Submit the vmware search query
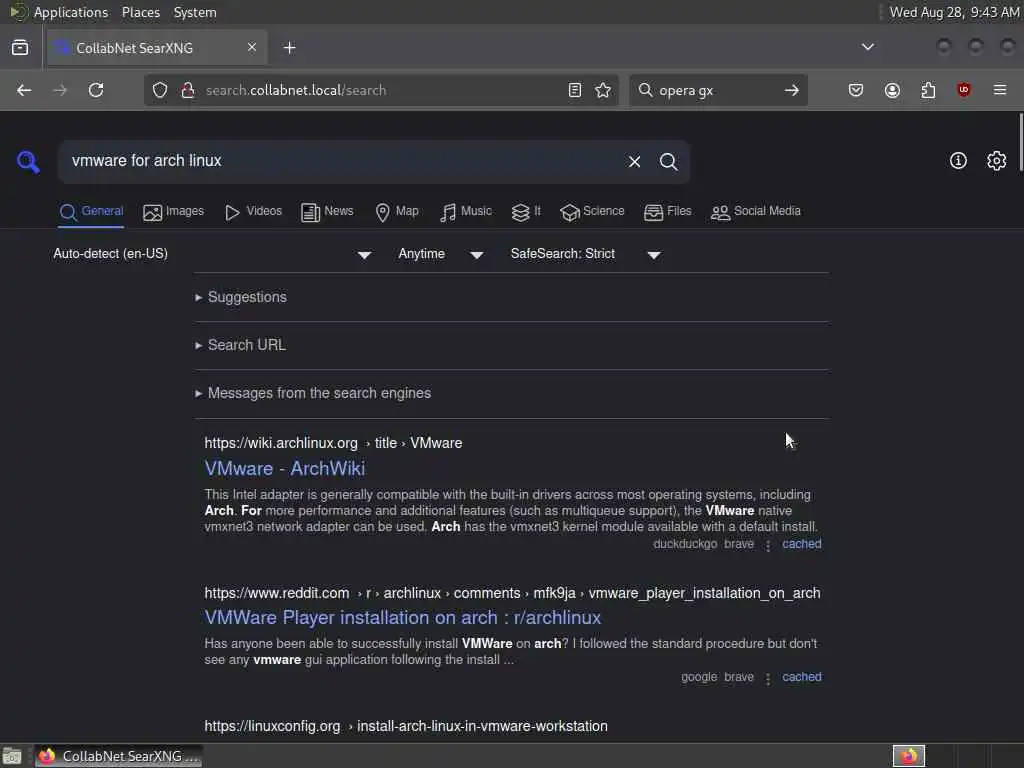1024x768 pixels. click(x=668, y=161)
